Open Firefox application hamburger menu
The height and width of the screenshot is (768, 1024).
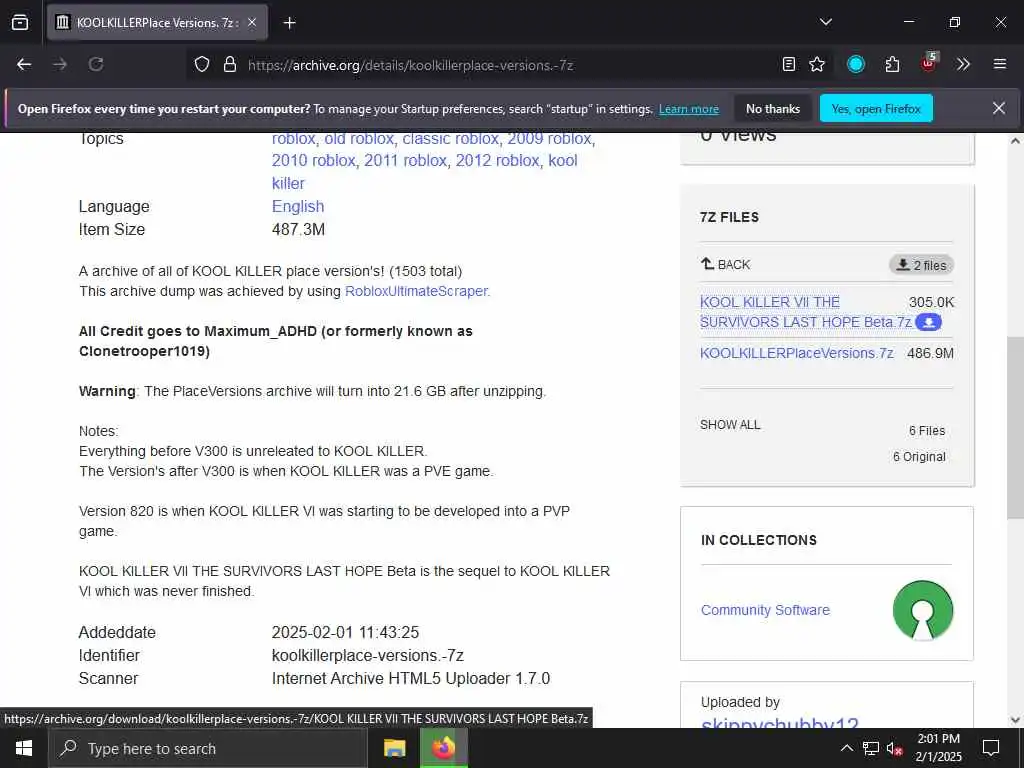point(999,64)
